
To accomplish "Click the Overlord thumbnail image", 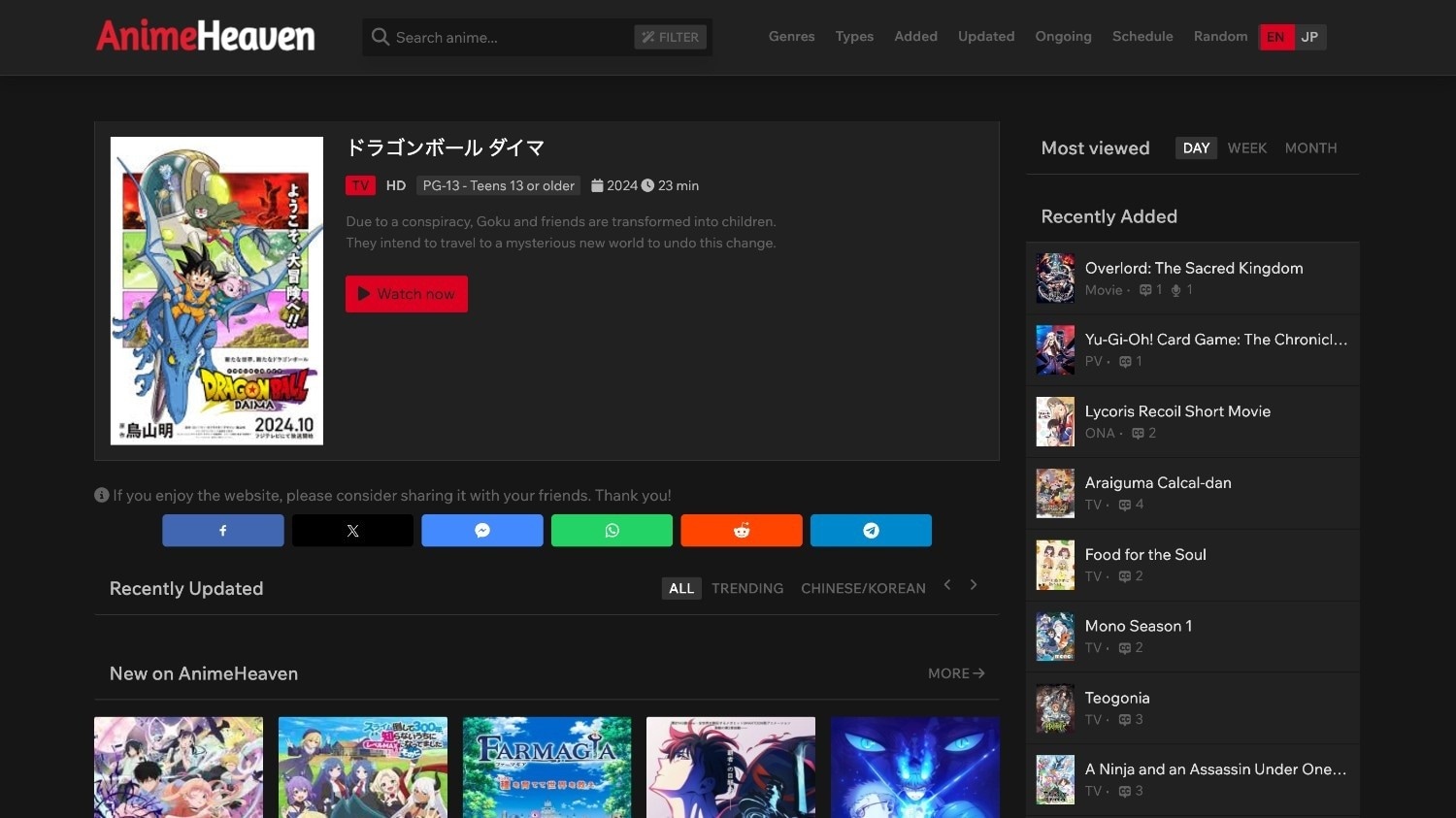I will tap(1055, 278).
